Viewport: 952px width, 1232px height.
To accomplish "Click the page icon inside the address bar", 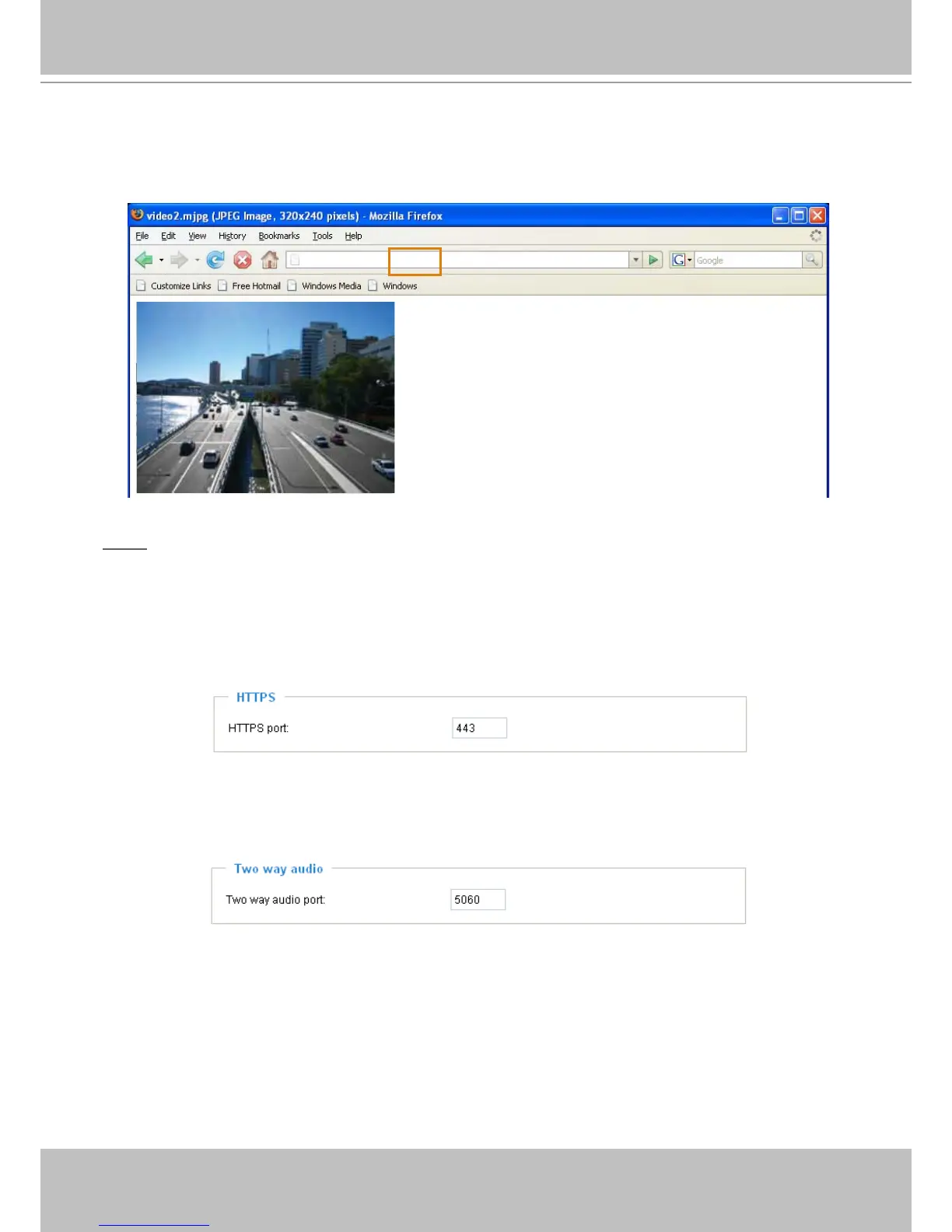I will click(295, 261).
